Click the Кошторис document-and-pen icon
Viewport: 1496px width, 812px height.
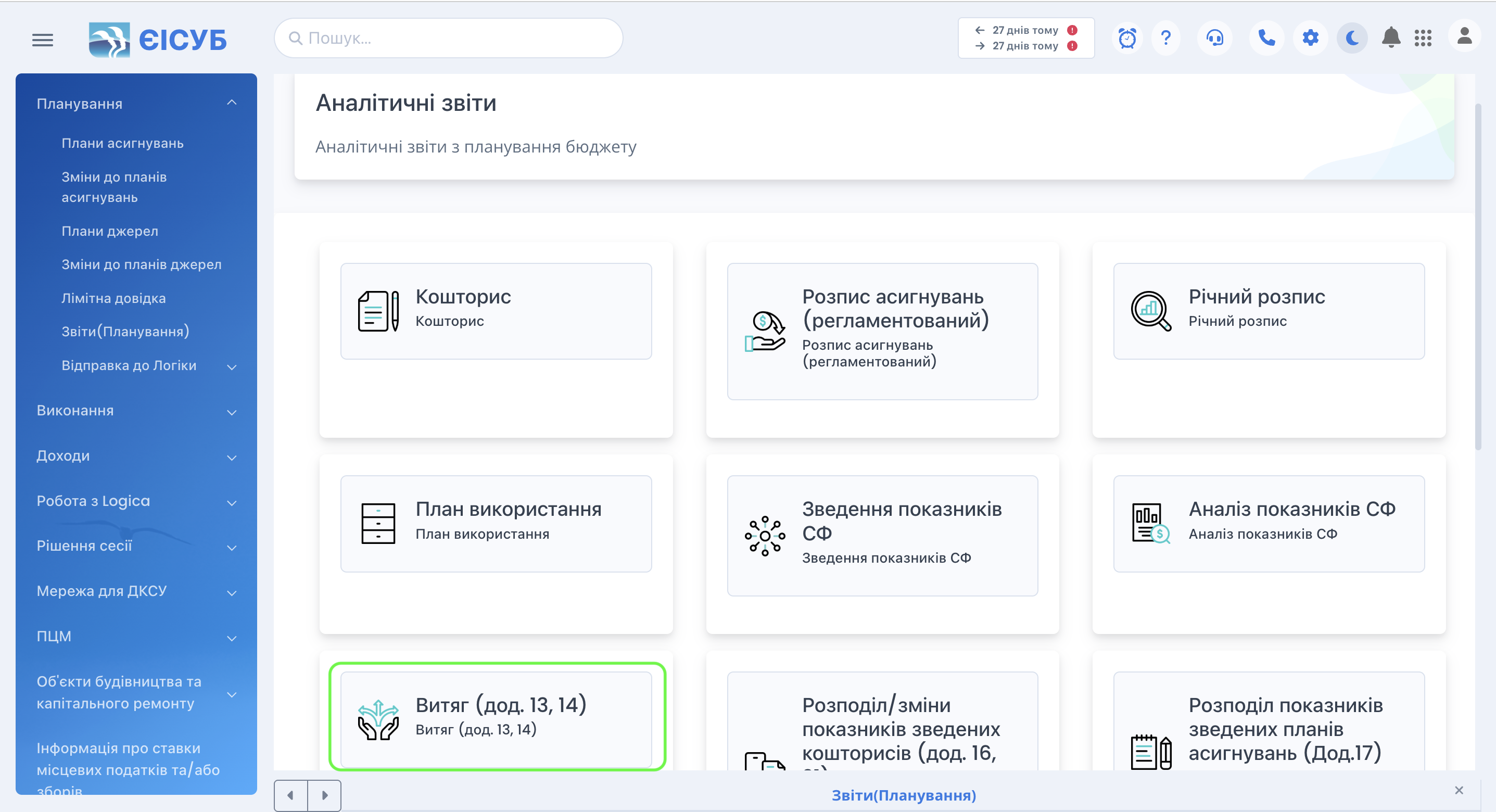[378, 311]
